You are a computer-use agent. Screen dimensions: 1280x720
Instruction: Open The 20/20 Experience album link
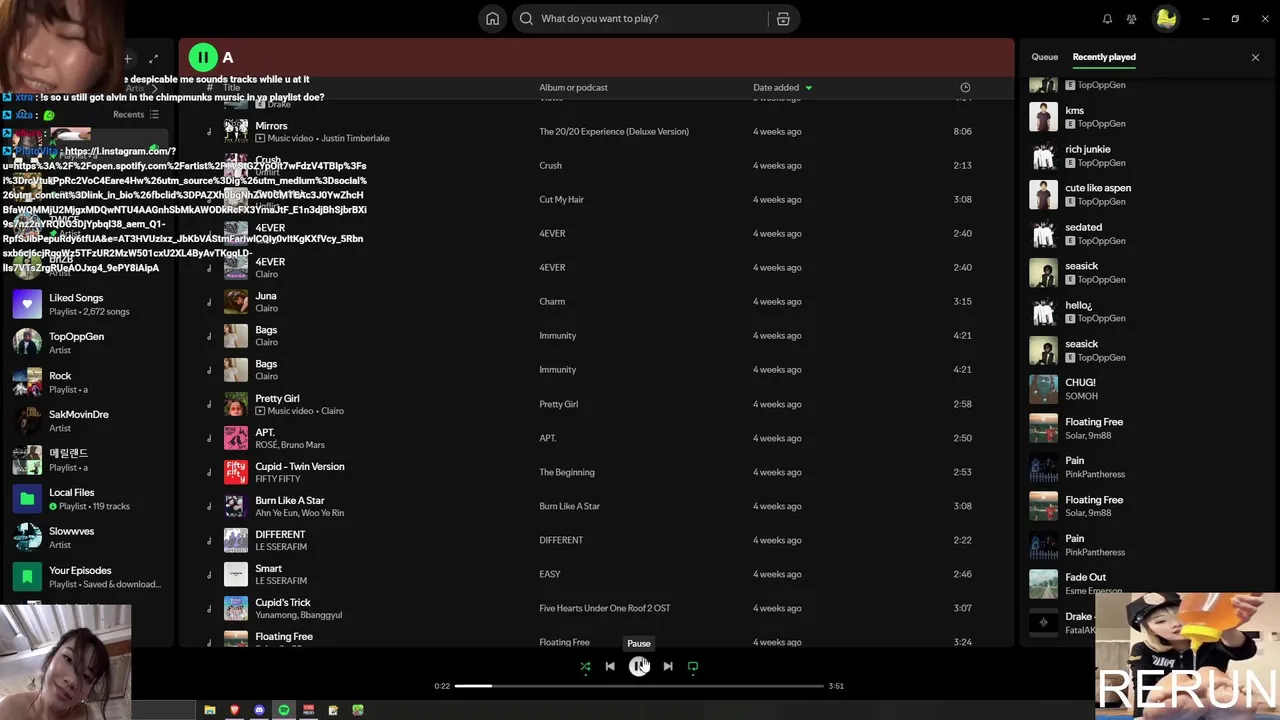click(614, 132)
